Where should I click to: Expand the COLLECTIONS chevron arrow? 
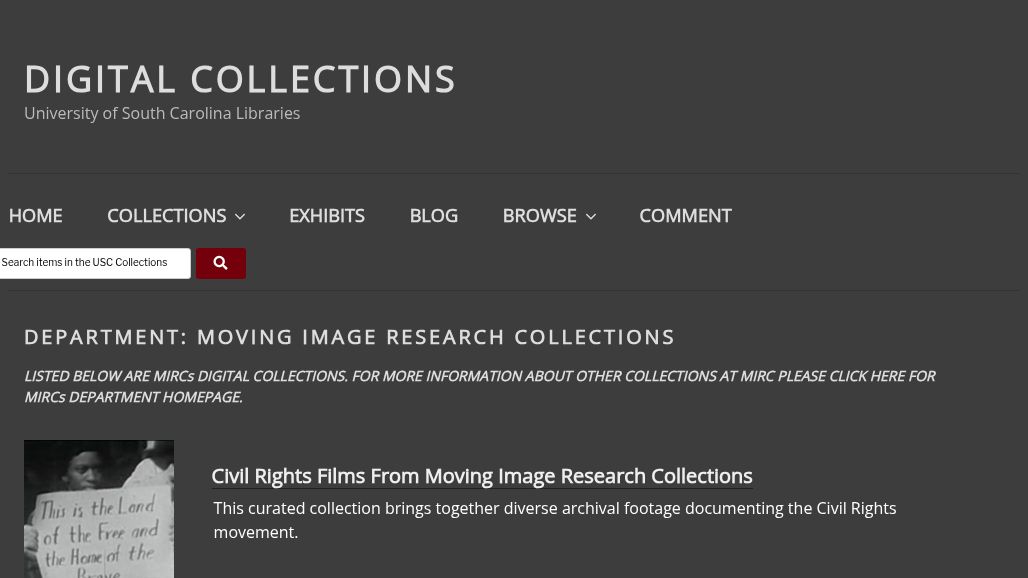240,217
